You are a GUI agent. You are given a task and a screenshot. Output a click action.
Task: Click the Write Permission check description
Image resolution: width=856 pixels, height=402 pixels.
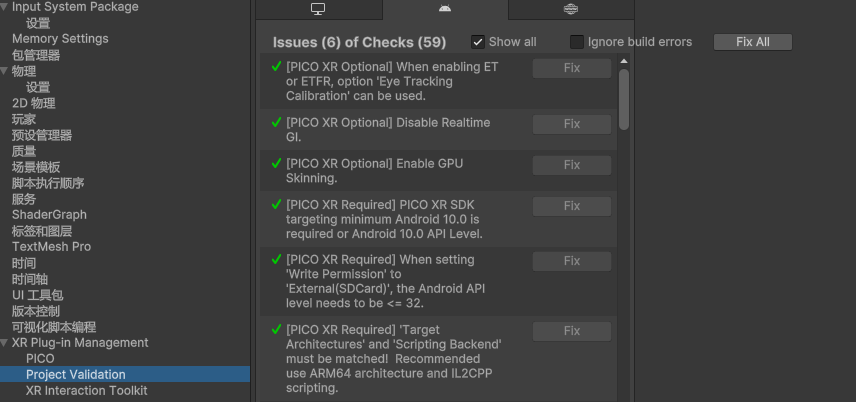tap(385, 281)
